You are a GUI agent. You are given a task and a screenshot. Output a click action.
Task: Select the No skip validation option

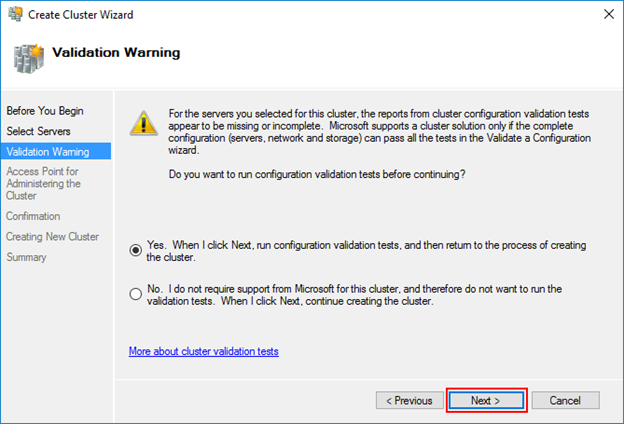136,294
